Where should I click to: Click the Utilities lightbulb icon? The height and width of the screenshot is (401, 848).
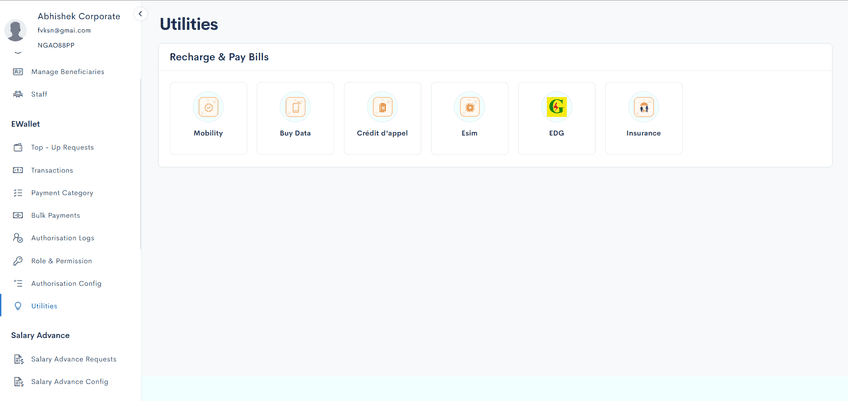18,306
